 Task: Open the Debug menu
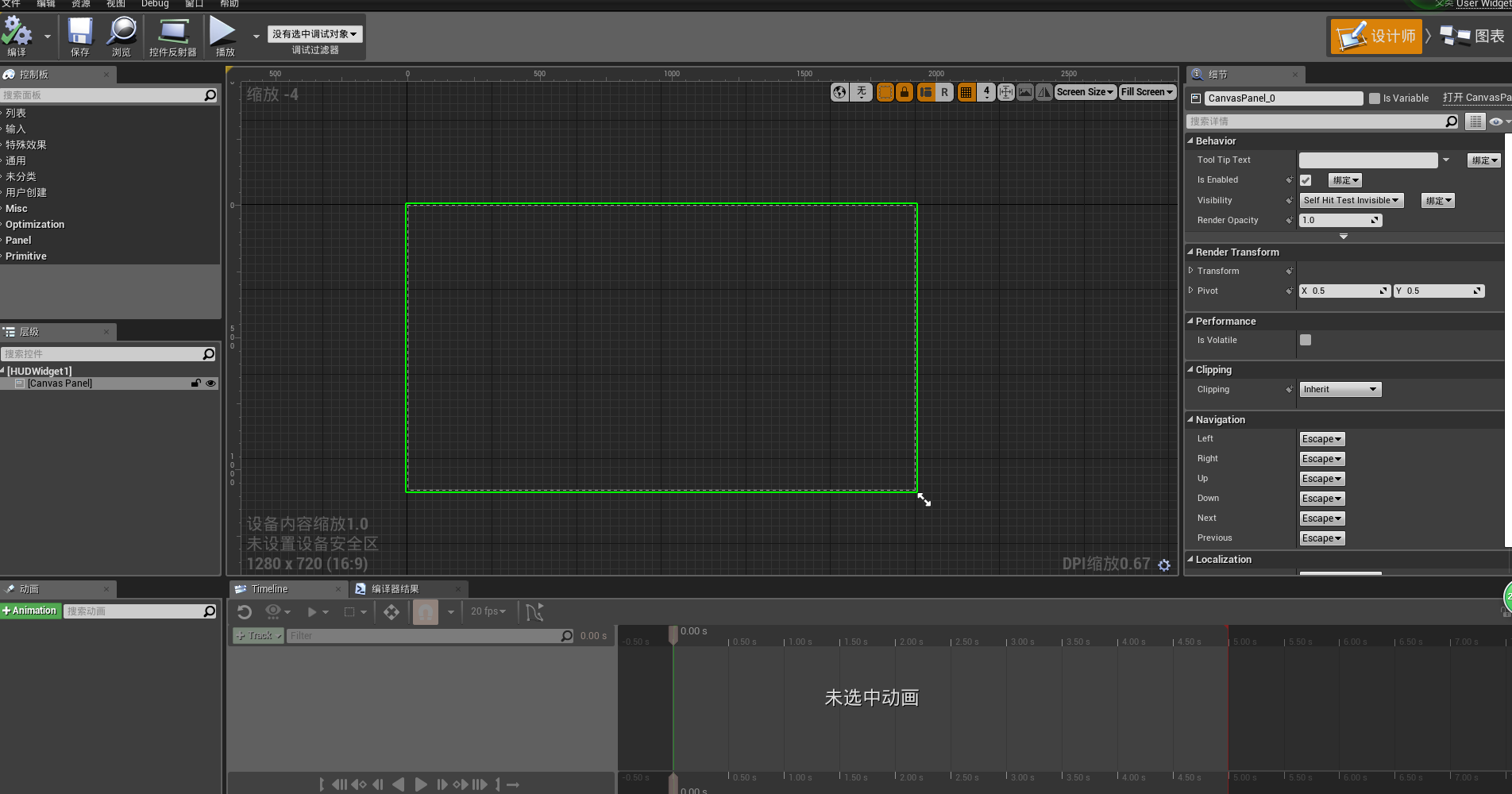pos(156,4)
